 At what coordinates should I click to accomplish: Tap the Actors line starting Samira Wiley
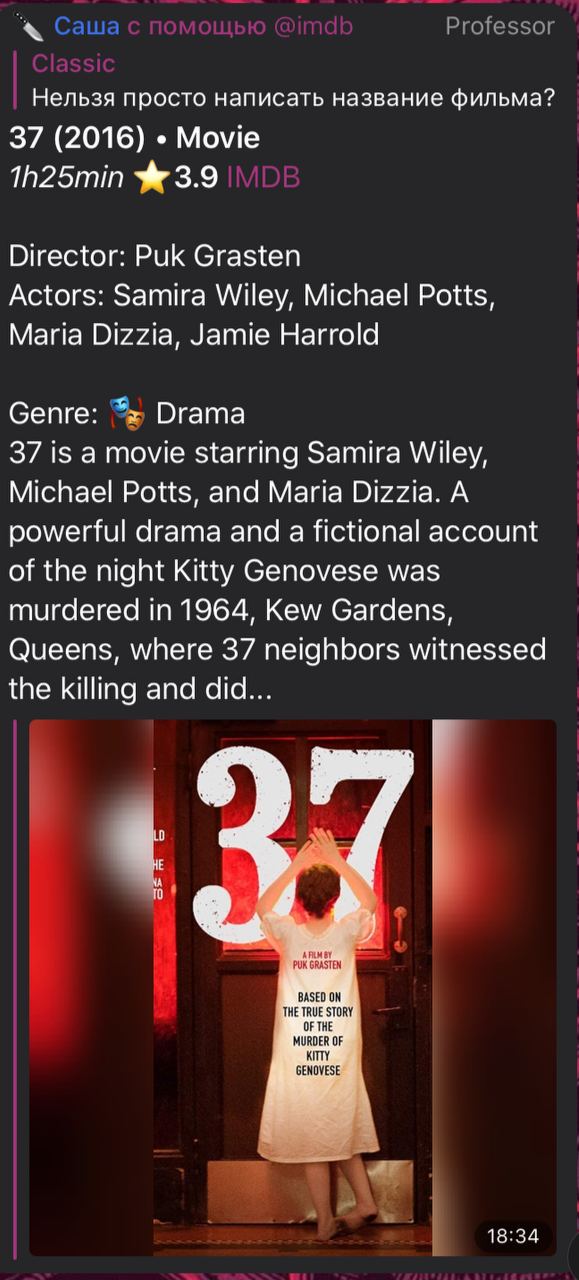point(251,315)
